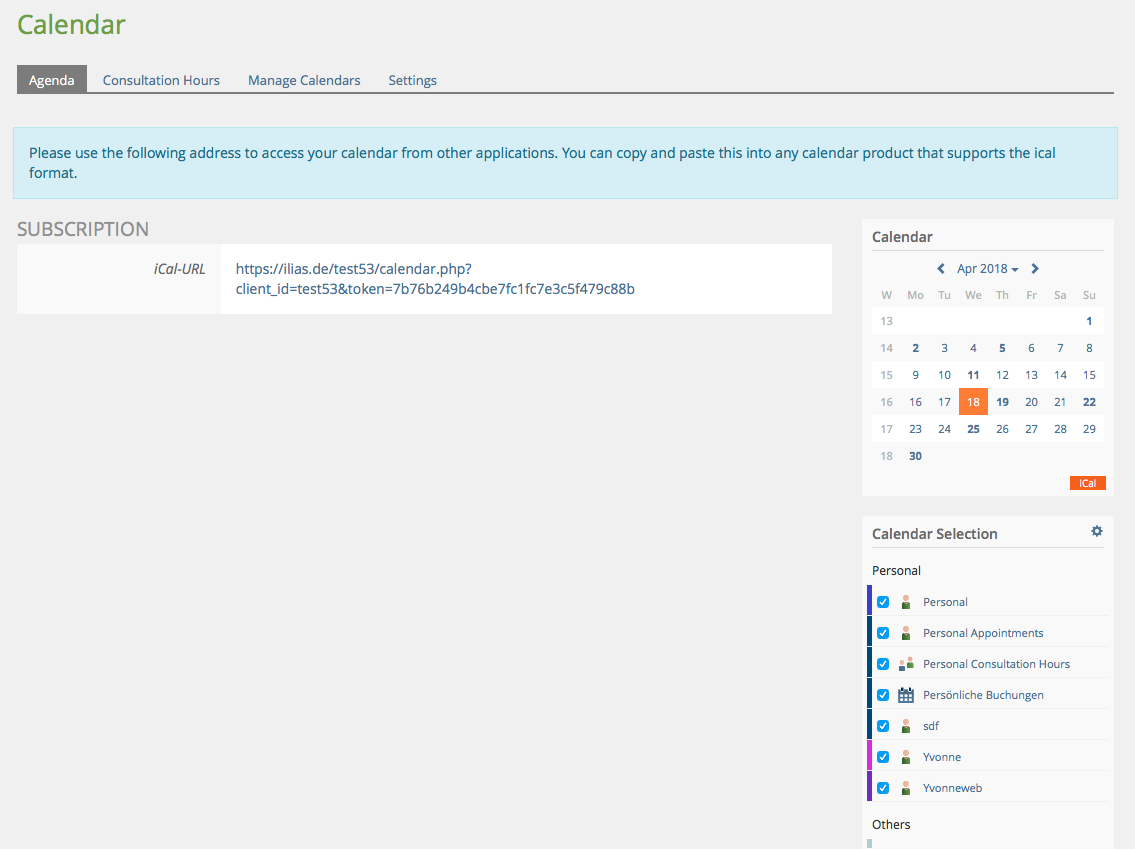
Task: Disable the Yvonneweb calendar checkbox
Action: [x=883, y=788]
